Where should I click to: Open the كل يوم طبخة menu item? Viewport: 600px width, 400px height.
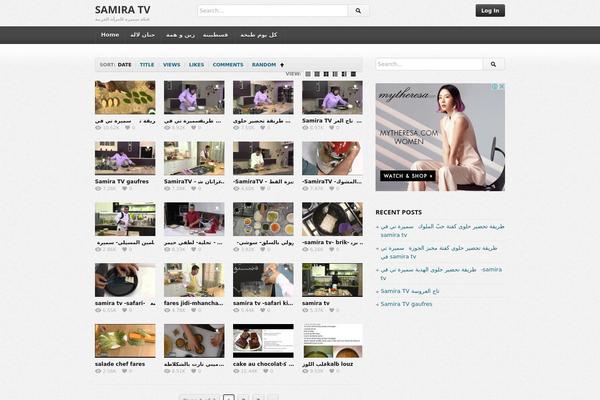(258, 35)
